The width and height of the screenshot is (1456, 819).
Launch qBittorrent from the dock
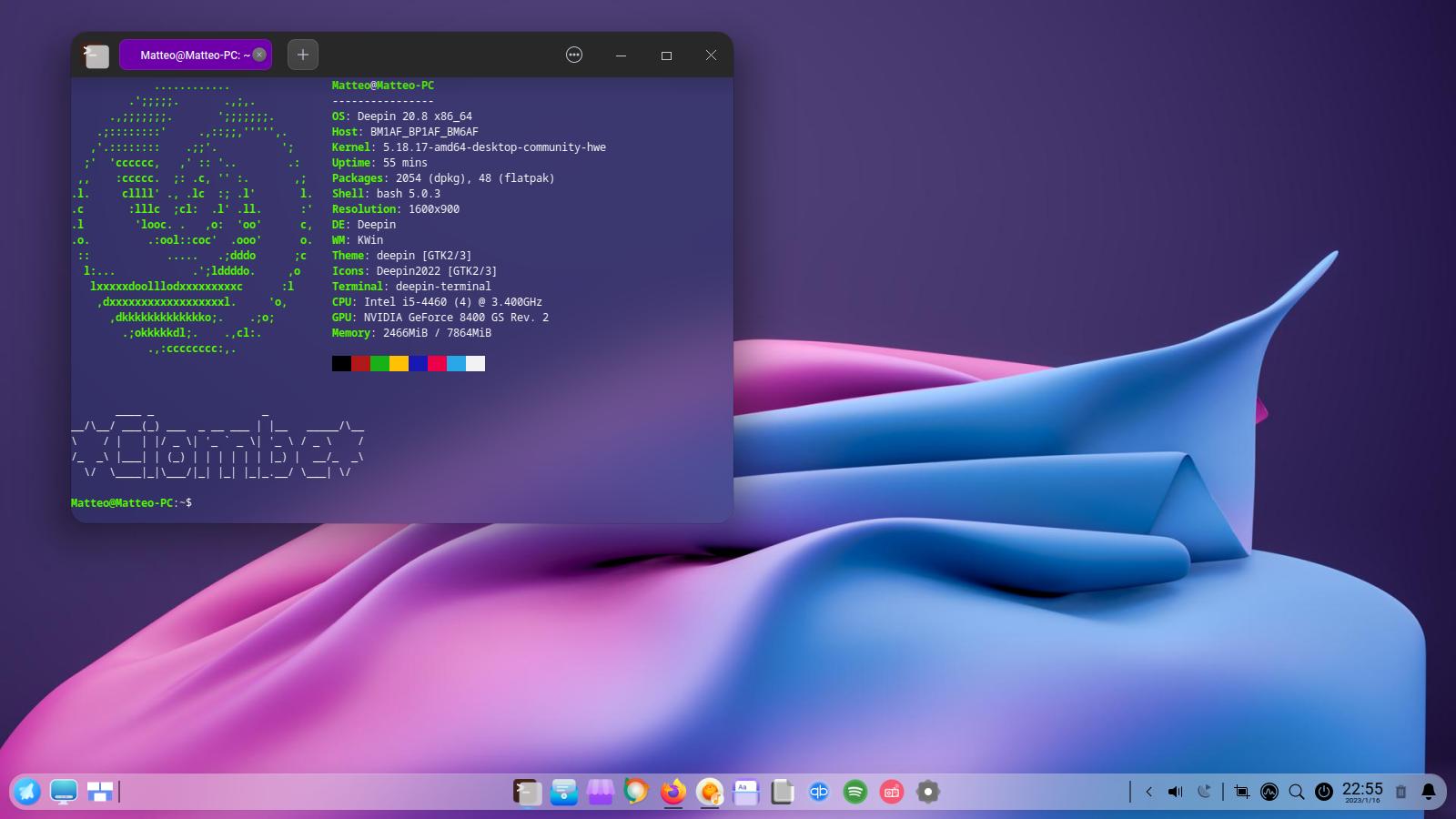point(818,792)
